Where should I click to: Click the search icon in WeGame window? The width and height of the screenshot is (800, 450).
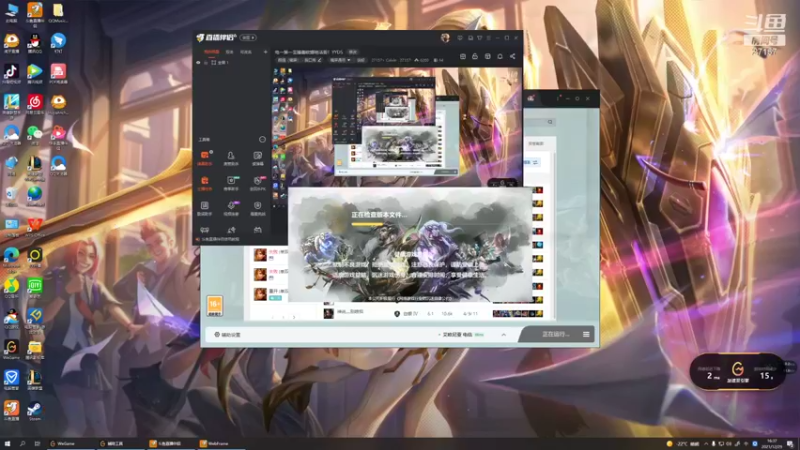(x=550, y=122)
